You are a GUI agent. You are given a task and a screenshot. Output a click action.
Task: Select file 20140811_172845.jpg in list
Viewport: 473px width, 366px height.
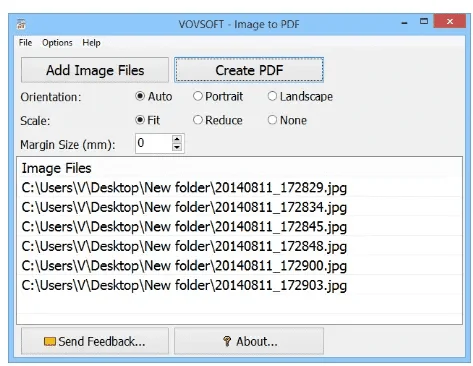pyautogui.click(x=239, y=227)
